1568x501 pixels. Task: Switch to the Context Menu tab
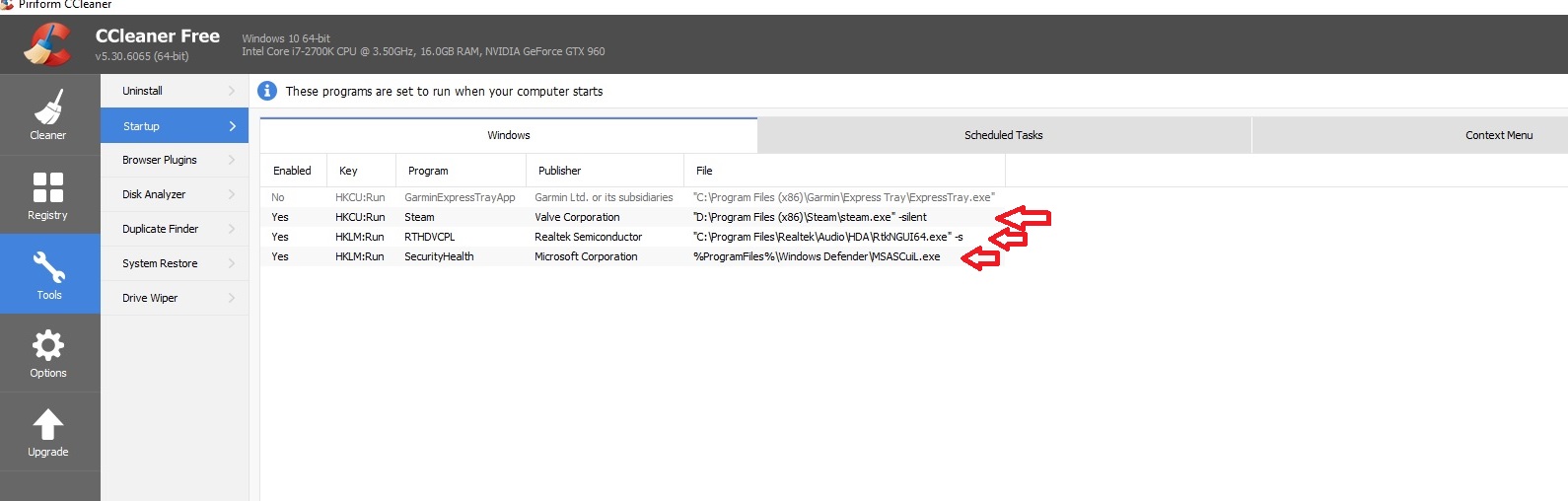[x=1498, y=135]
